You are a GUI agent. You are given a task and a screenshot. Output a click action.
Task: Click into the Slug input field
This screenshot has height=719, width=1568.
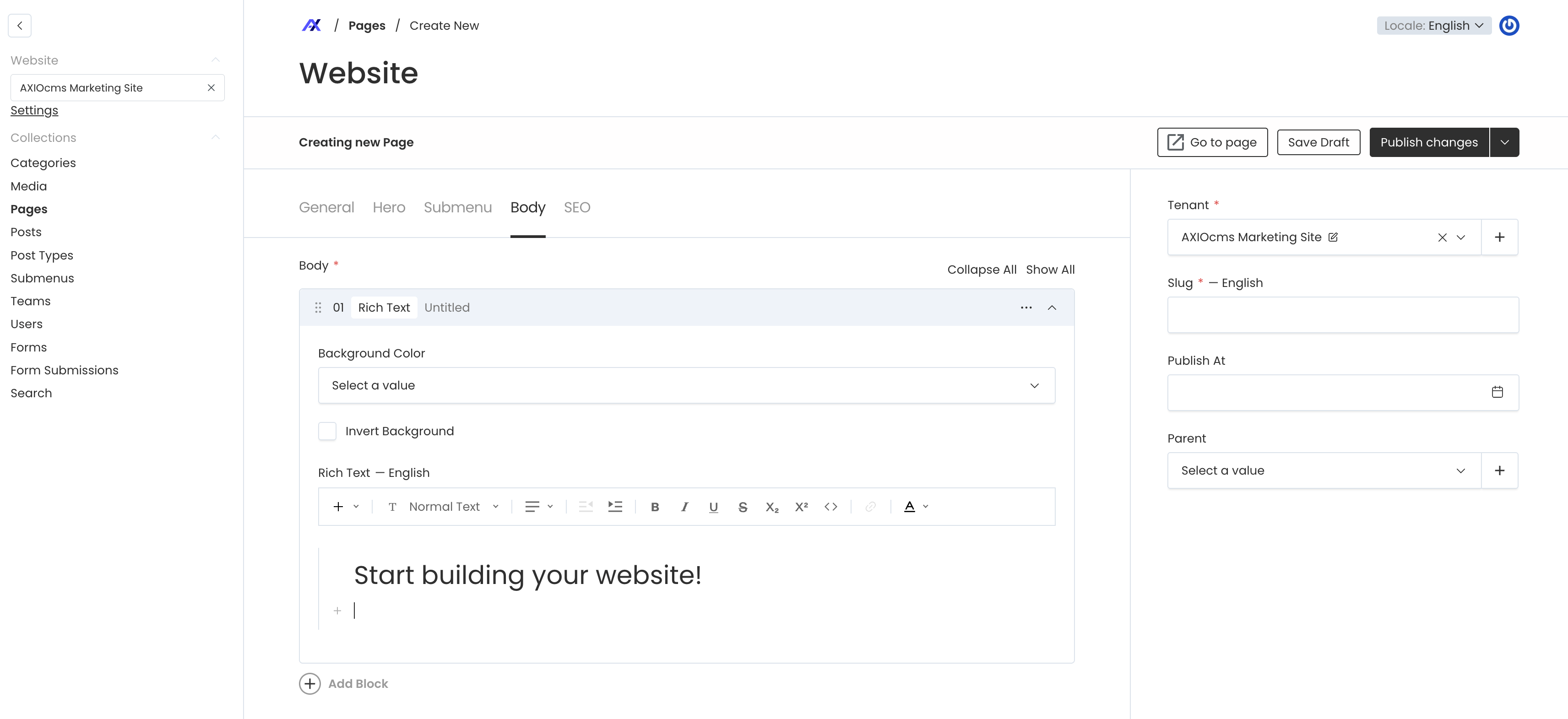click(1342, 315)
